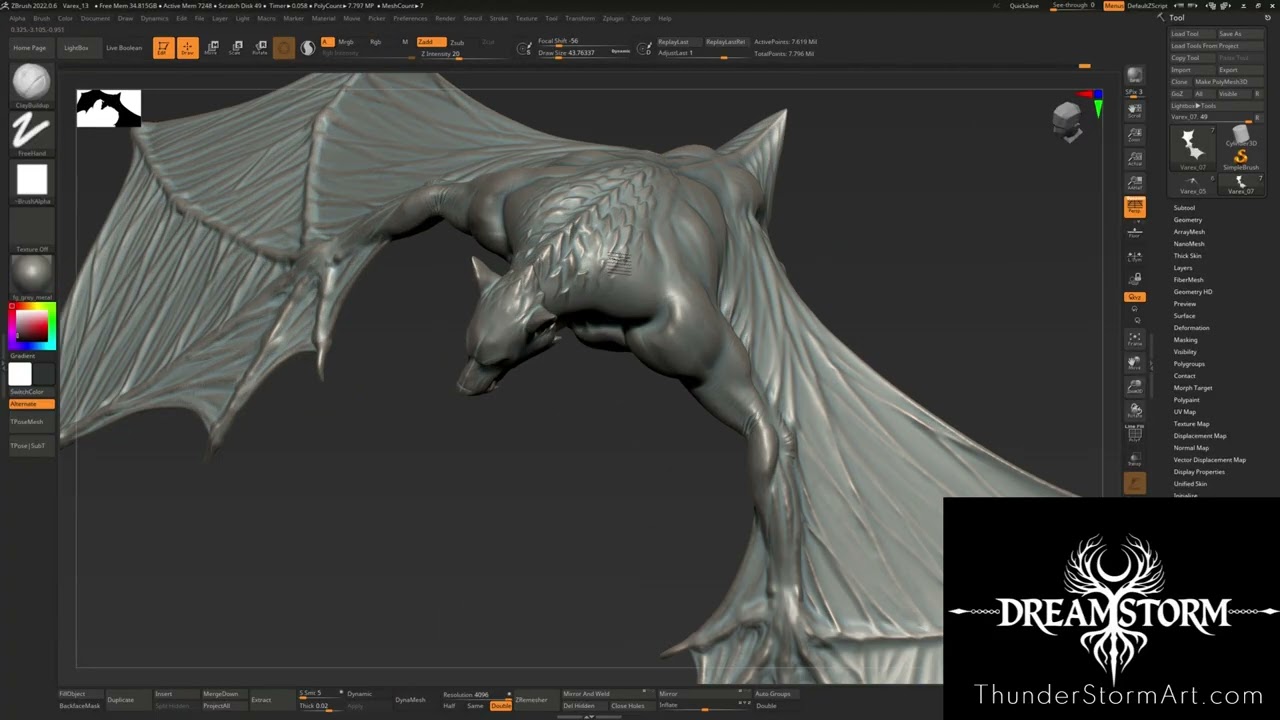Click the Transp transparency icon
Image resolution: width=1280 pixels, height=720 pixels.
pyautogui.click(x=1134, y=459)
